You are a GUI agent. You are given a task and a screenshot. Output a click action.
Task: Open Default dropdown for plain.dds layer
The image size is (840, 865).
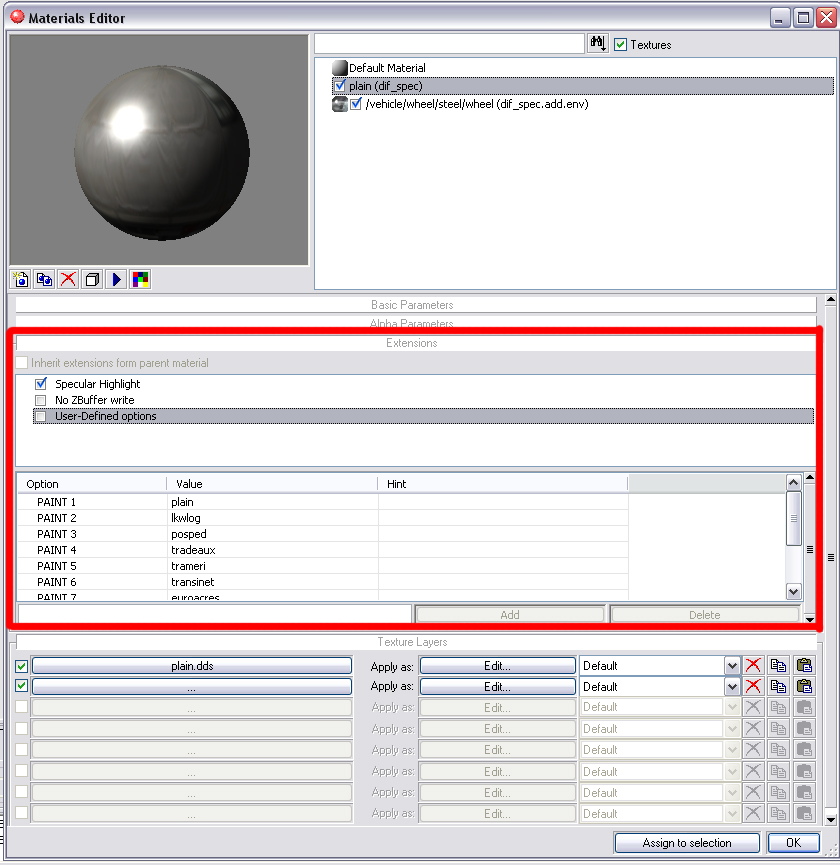[732, 666]
